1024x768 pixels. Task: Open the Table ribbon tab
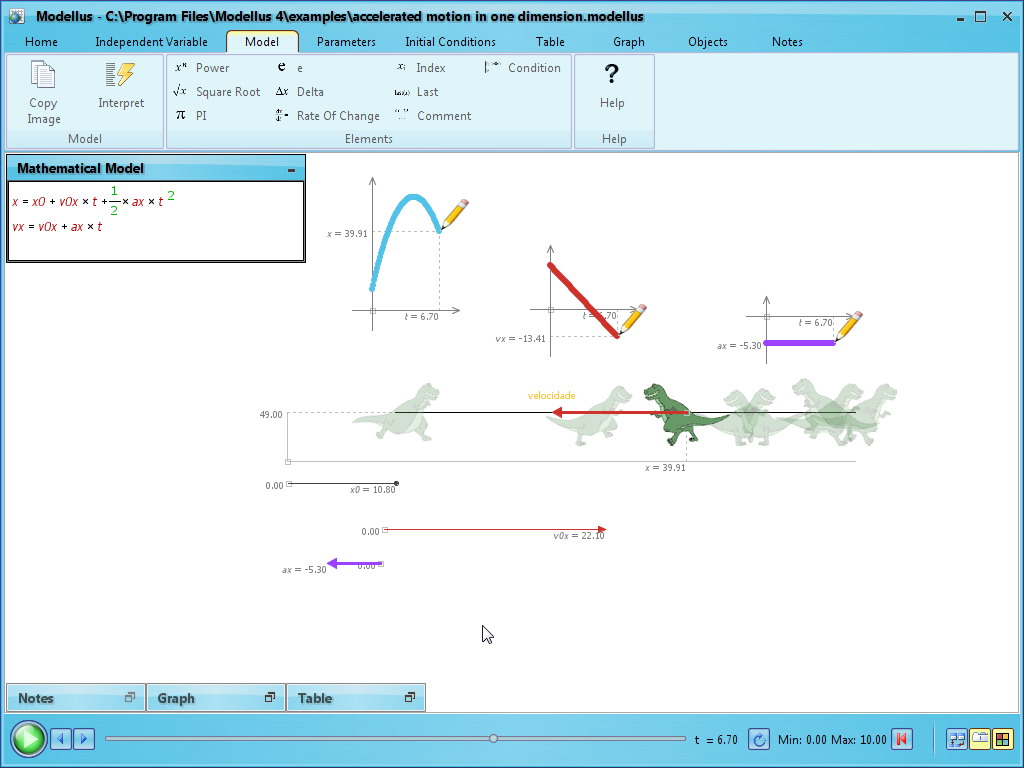(550, 42)
